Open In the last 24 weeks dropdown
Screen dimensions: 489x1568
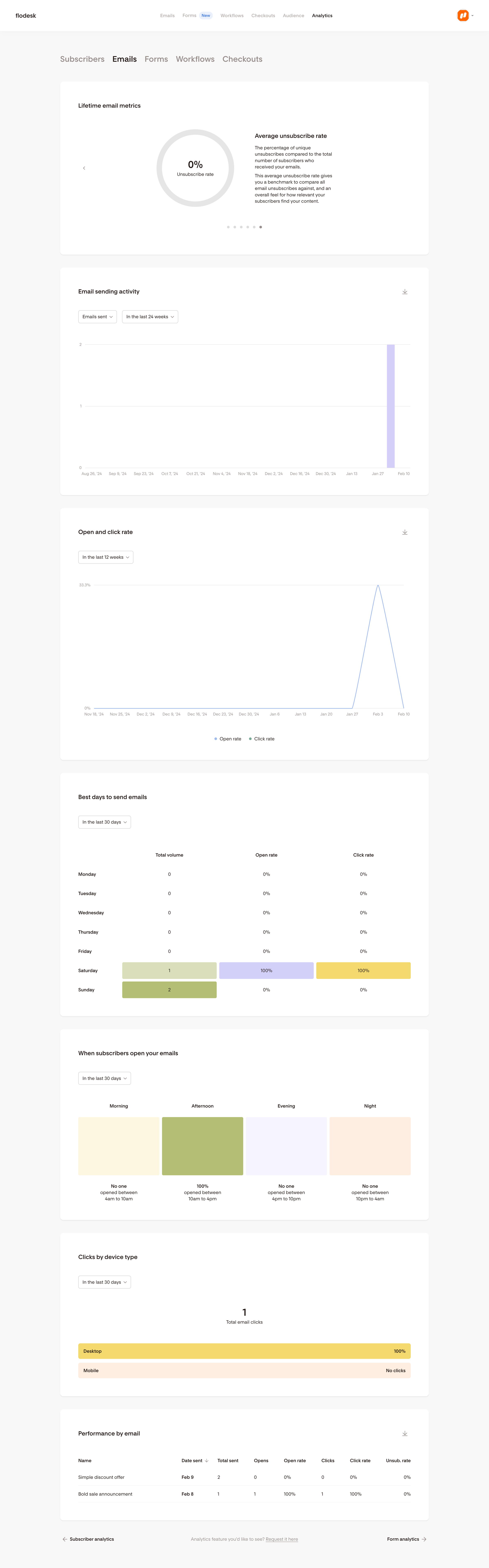pyautogui.click(x=150, y=316)
